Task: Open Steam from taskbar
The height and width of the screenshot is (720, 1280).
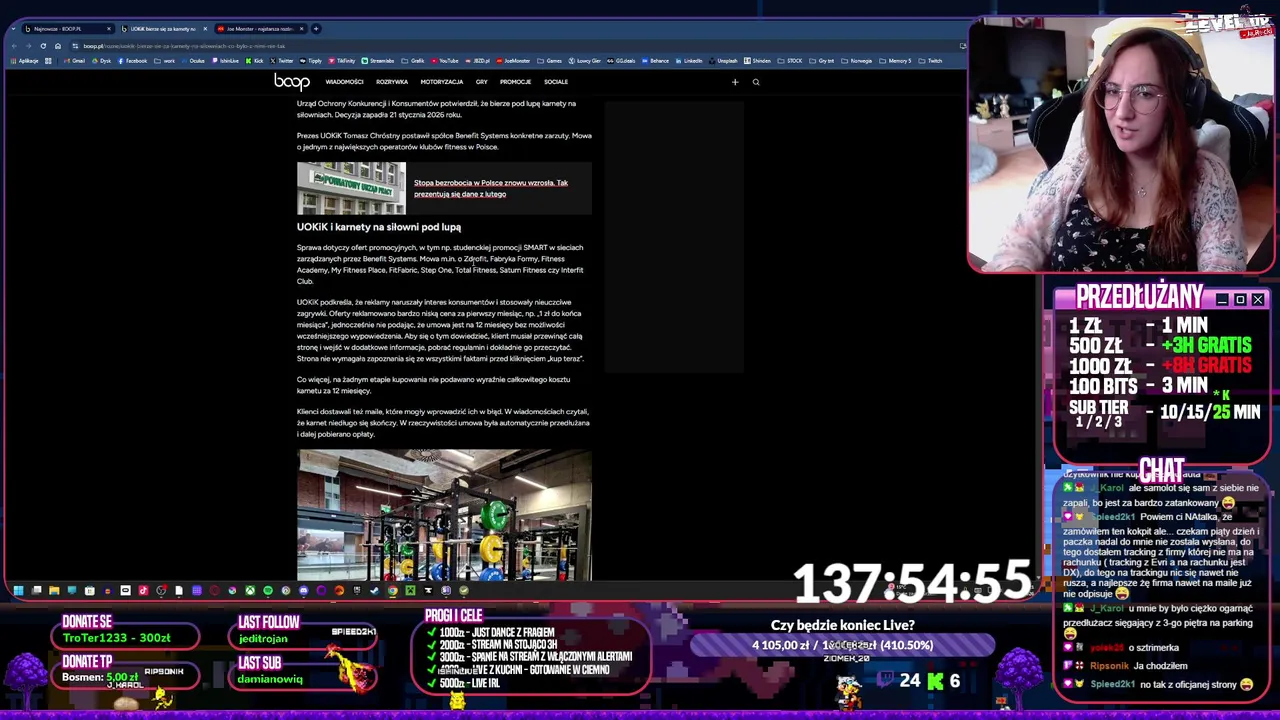Action: pos(374,591)
